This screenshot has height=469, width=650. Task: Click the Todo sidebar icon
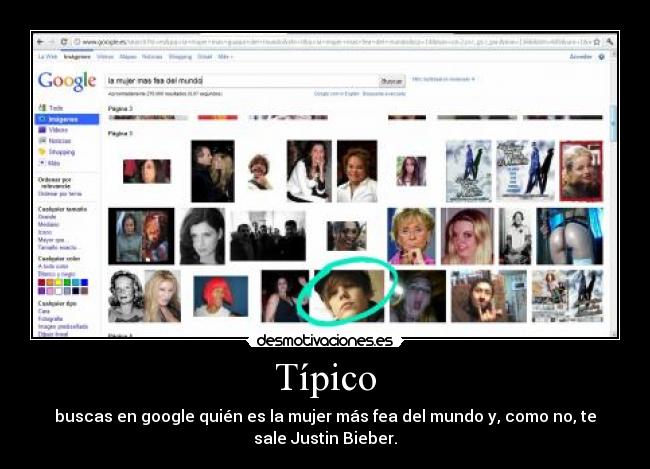coord(42,108)
